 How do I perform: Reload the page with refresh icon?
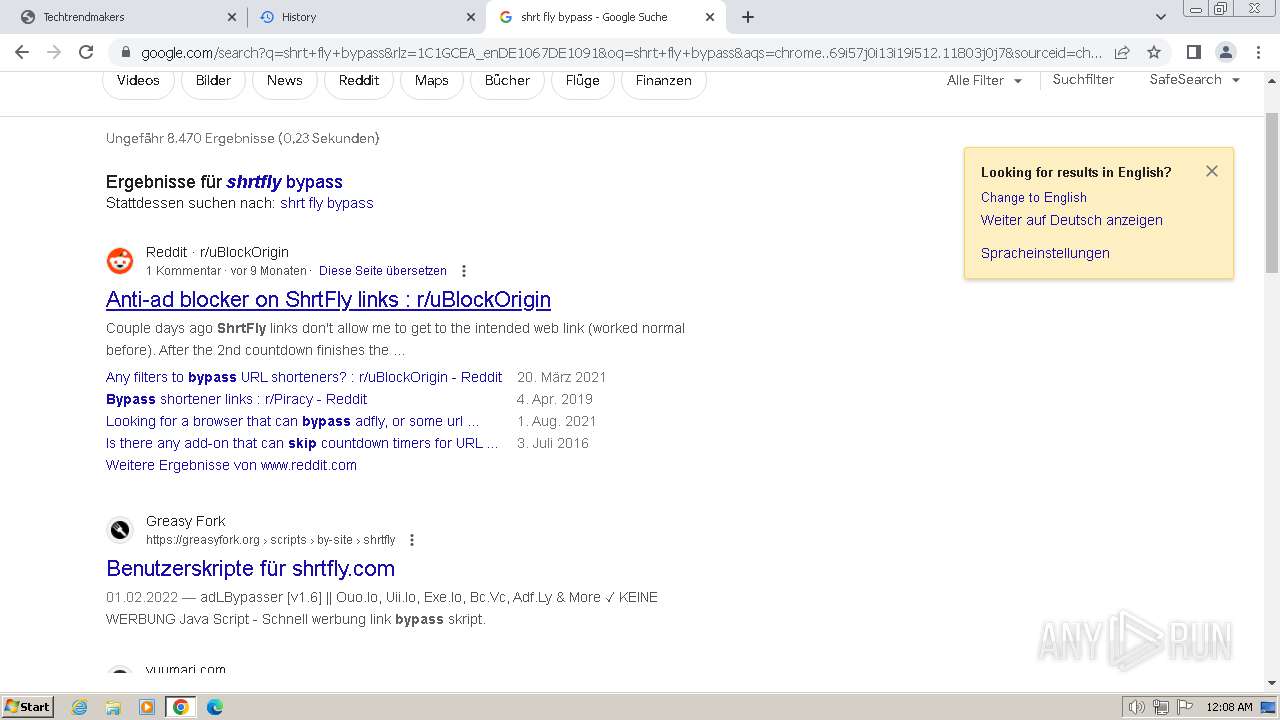(86, 52)
